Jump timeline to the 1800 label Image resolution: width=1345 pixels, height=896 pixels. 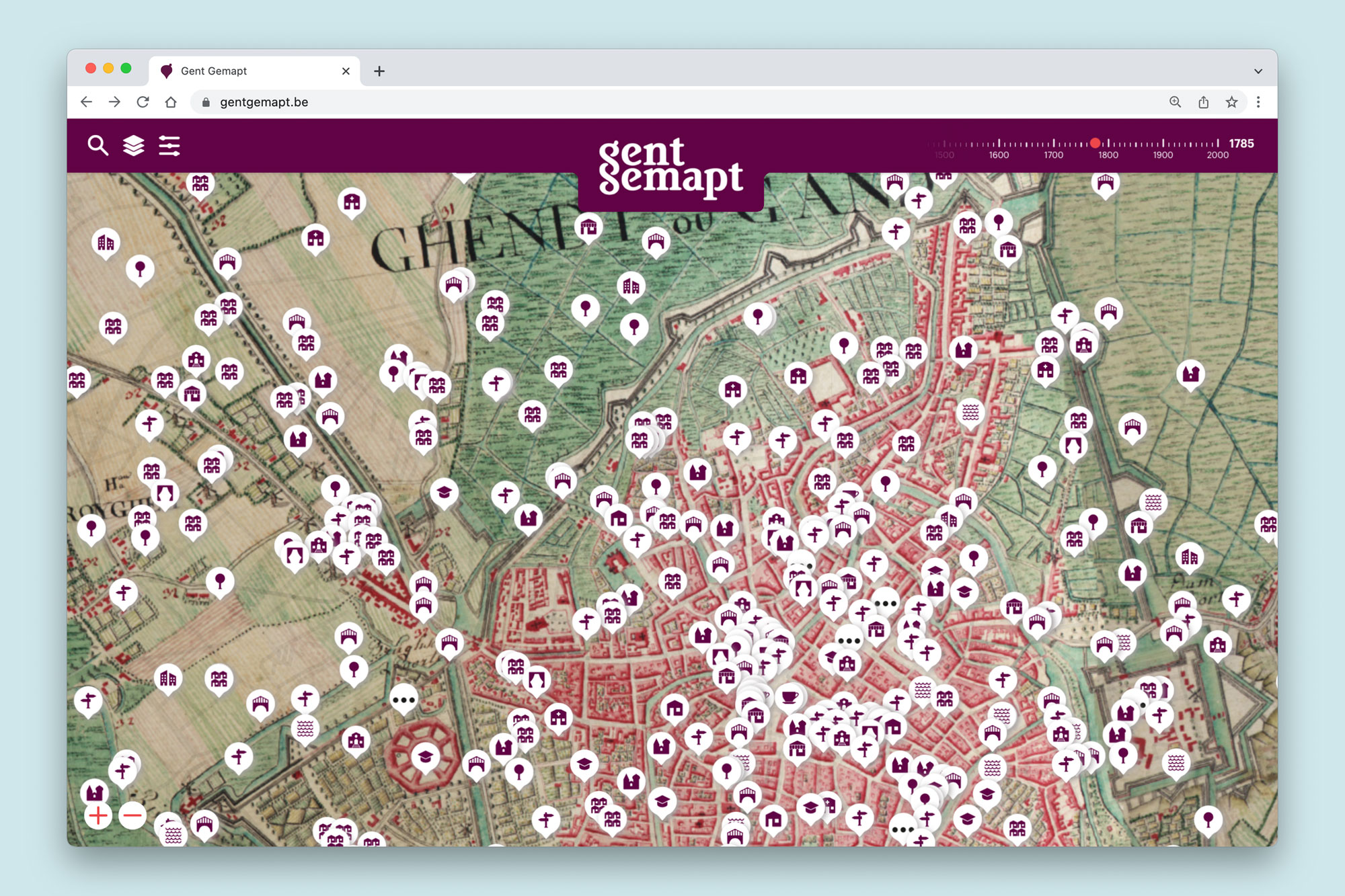tap(1108, 155)
